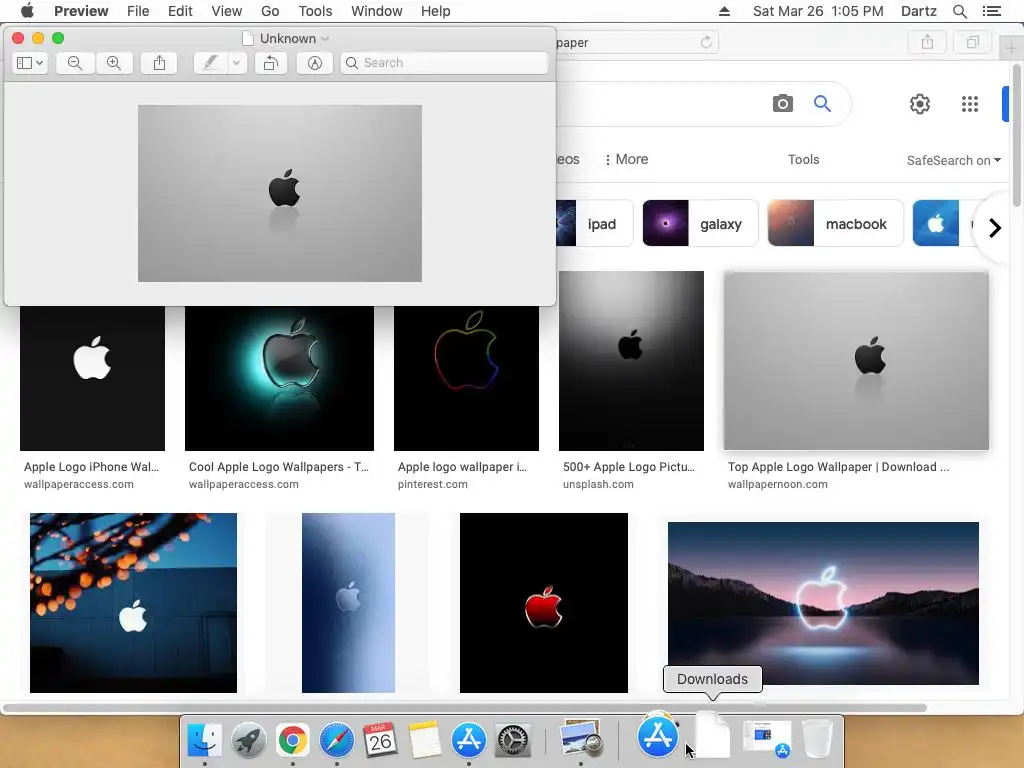Click 'Cool Apple Logo Wallpapers - T...' link

(279, 467)
